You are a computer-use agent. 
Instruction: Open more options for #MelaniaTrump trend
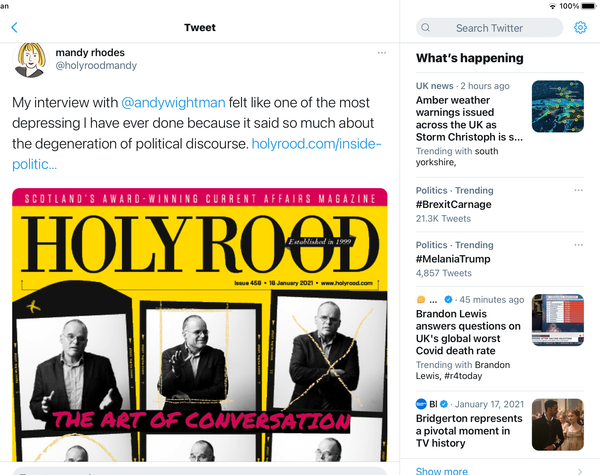pos(579,245)
